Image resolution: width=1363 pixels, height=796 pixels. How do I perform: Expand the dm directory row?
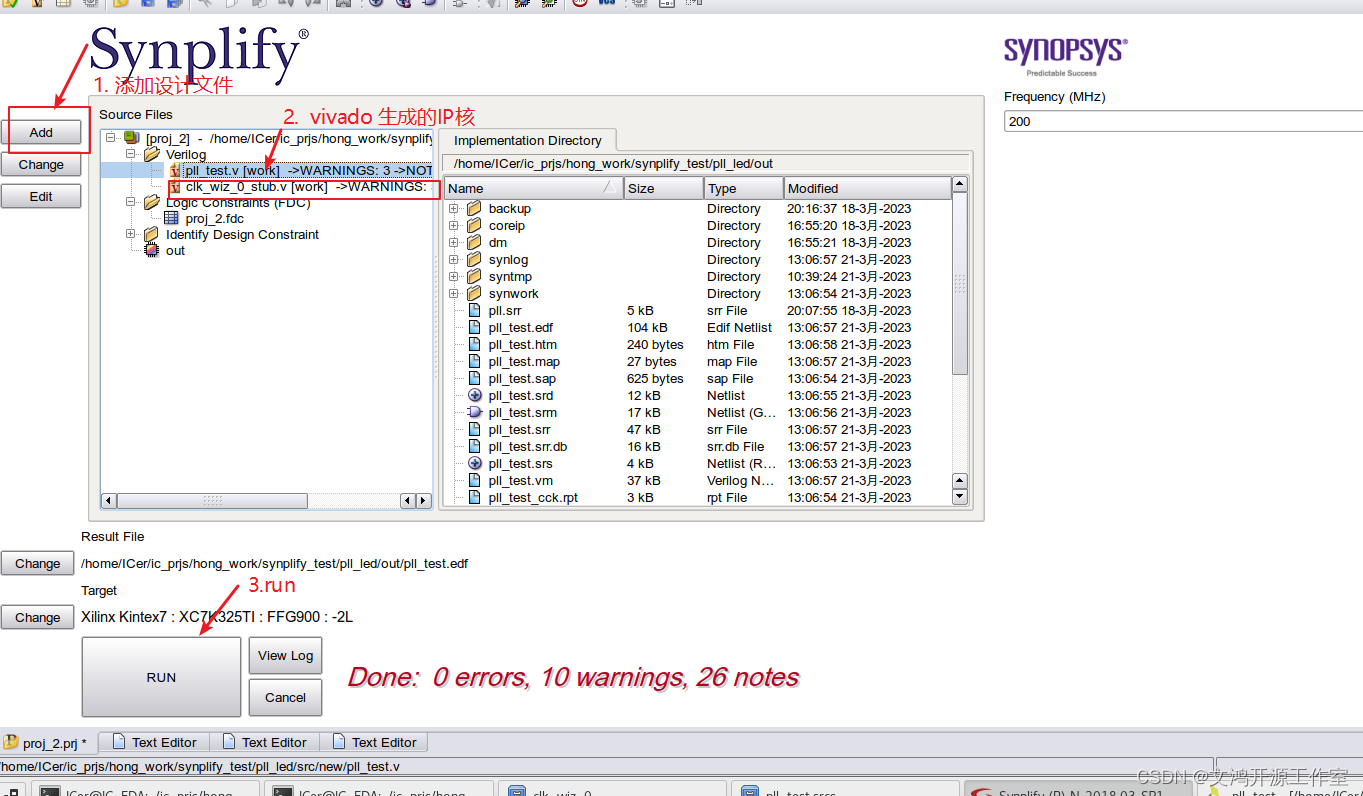click(x=454, y=243)
